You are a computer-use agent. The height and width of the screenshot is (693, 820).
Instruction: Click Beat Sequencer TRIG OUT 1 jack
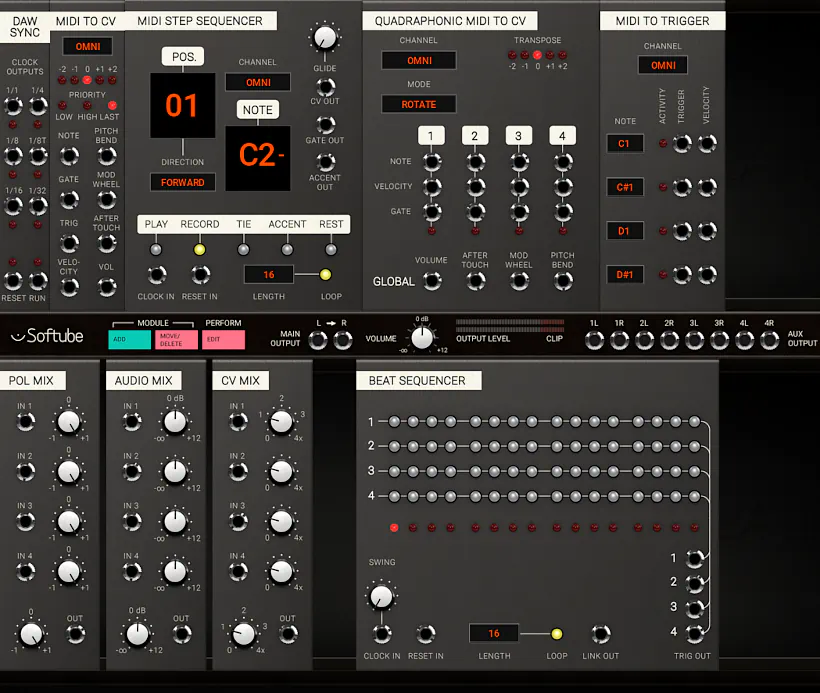coord(694,559)
